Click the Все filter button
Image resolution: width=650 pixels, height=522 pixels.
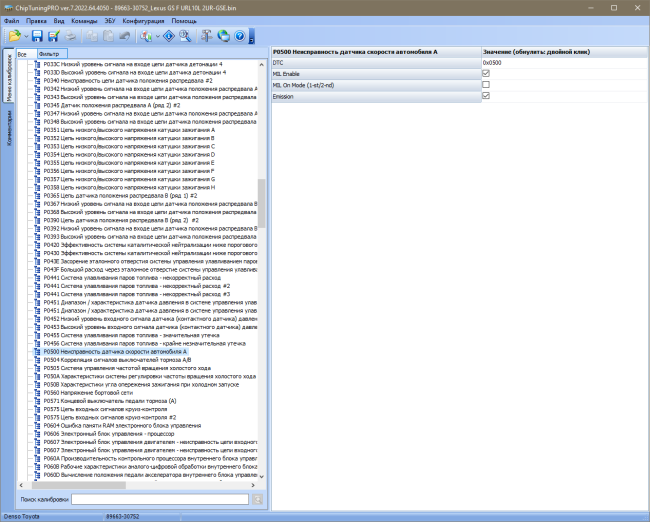click(27, 54)
